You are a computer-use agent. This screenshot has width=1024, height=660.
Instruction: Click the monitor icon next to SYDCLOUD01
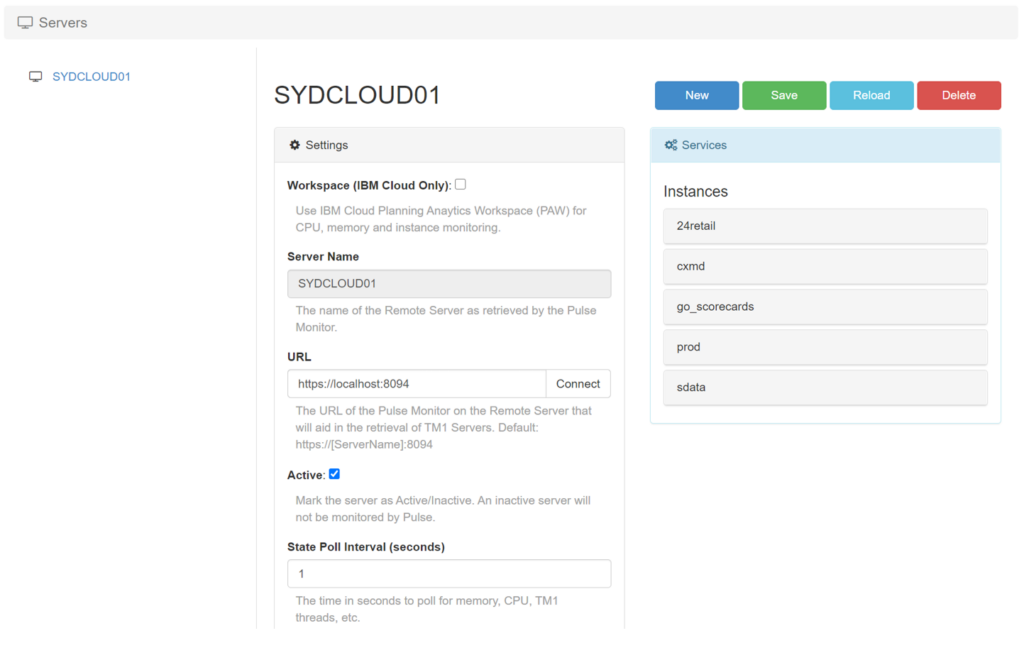pos(36,76)
